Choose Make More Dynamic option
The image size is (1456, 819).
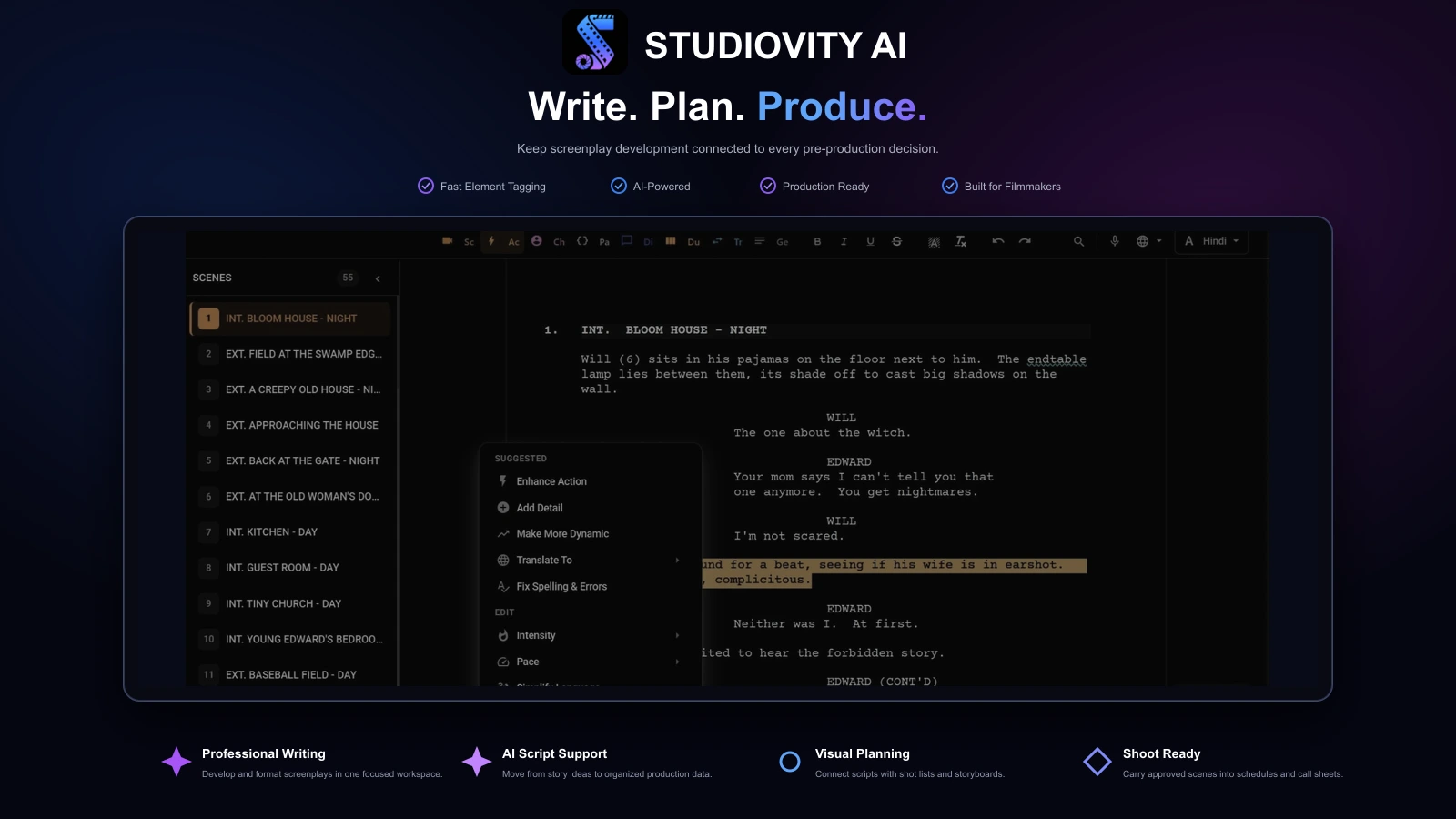click(x=589, y=534)
